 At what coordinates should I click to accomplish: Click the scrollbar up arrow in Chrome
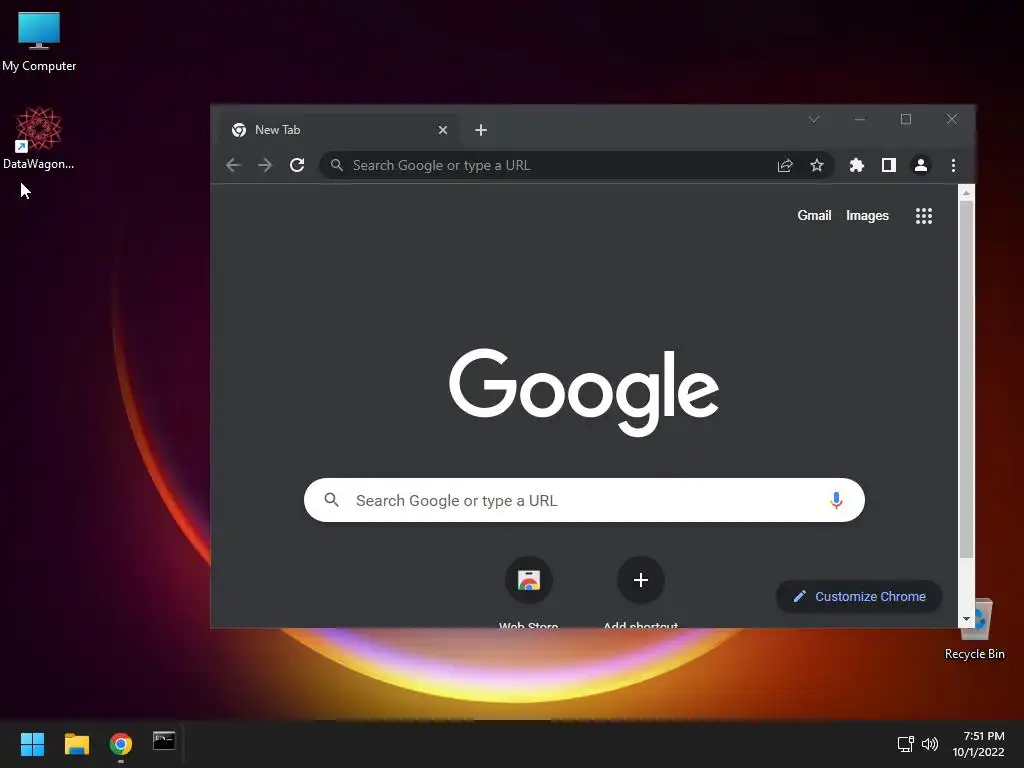[x=967, y=192]
